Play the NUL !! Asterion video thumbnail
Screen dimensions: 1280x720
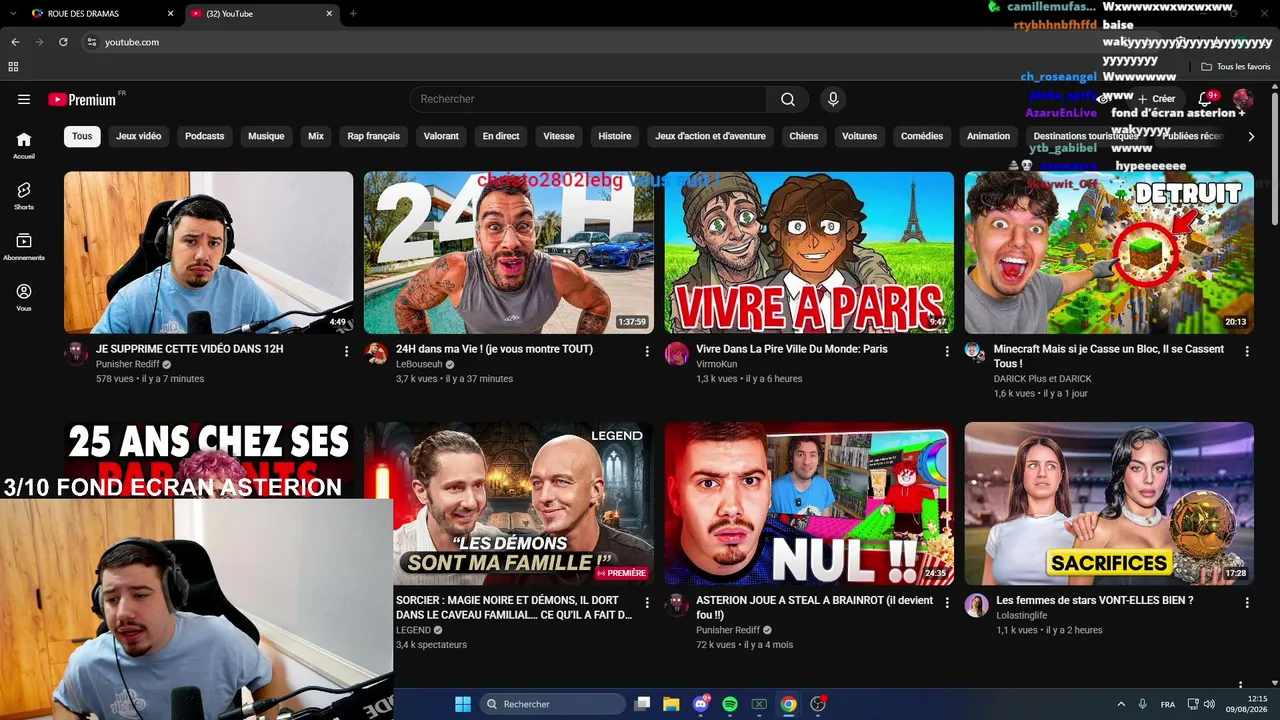tap(809, 503)
